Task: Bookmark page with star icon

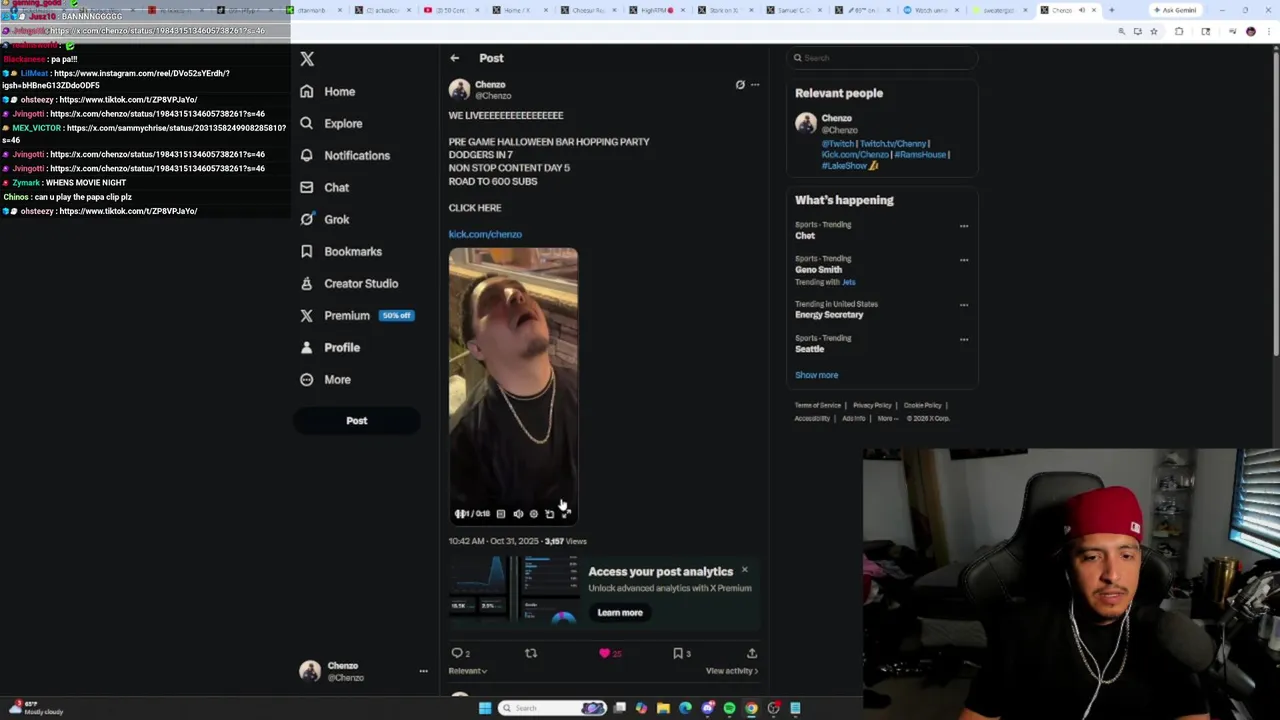Action: (1153, 31)
